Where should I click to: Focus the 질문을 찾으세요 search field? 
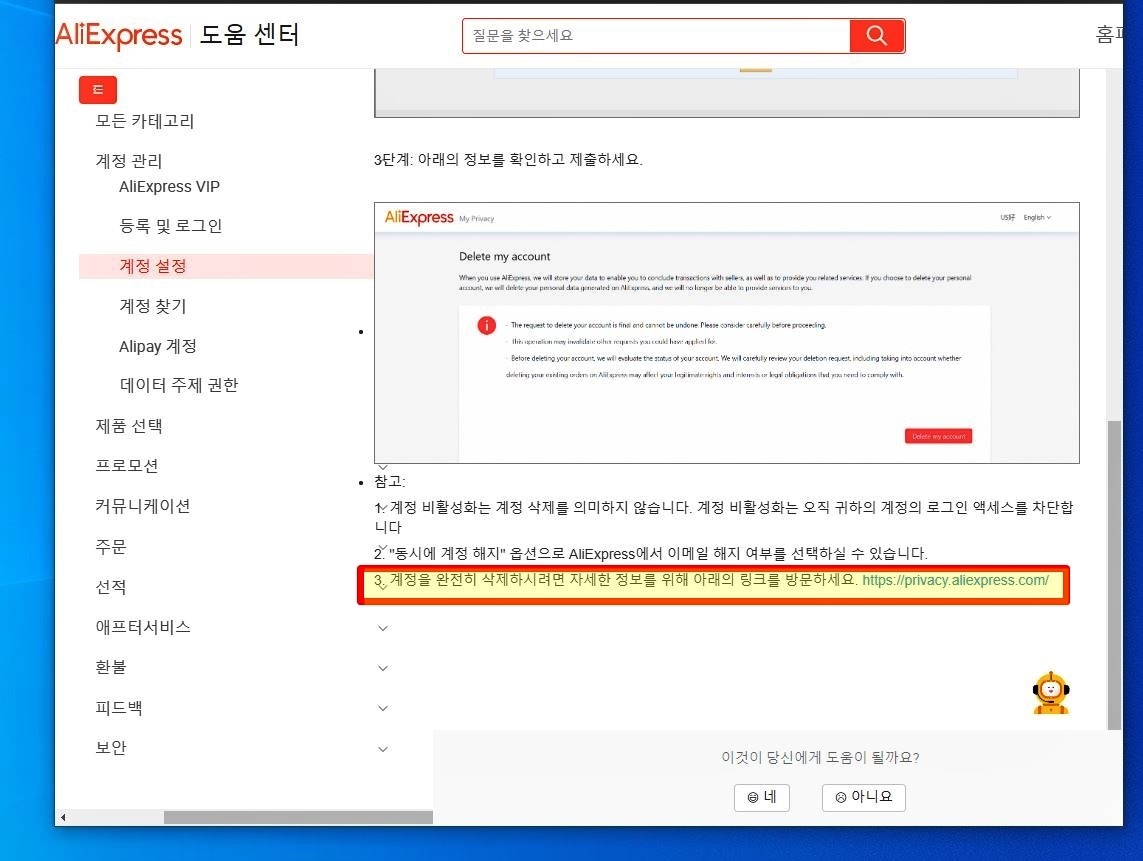(656, 36)
